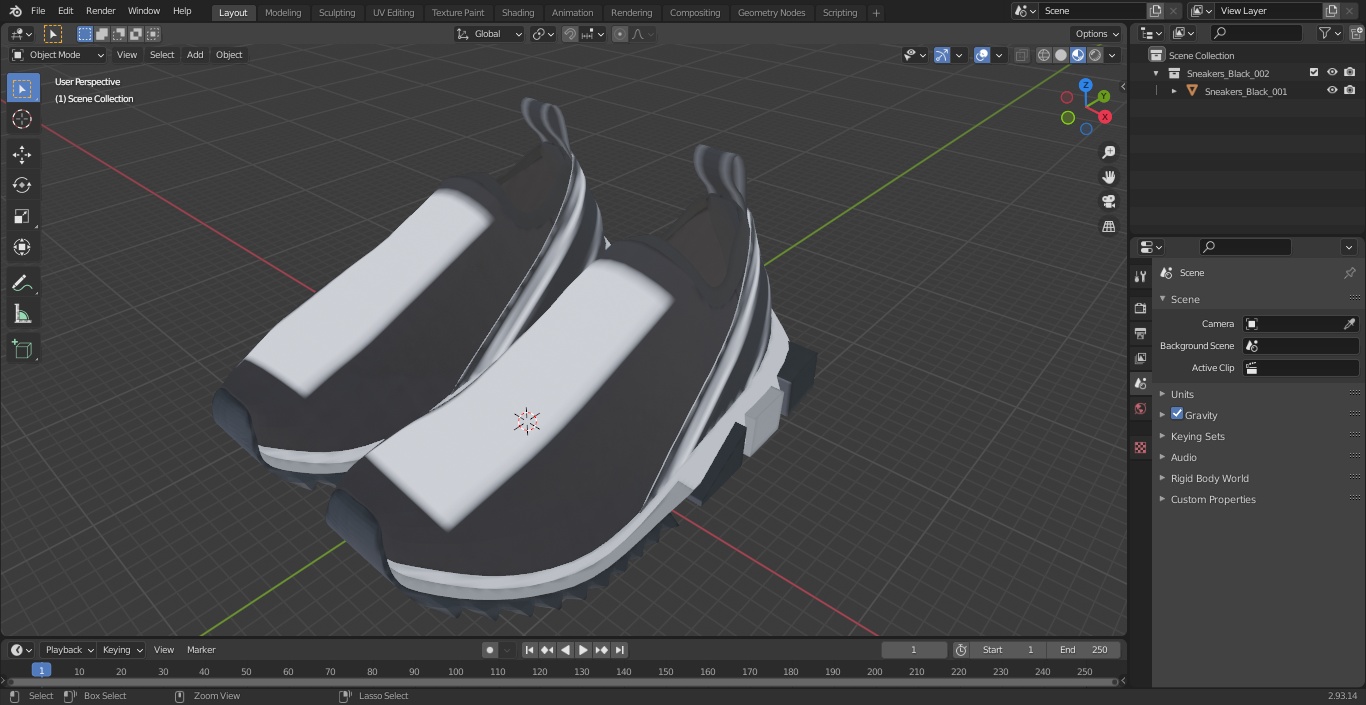Hide Sneakers_Black_002 collection in viewport
1366x705 pixels.
[x=1332, y=73]
